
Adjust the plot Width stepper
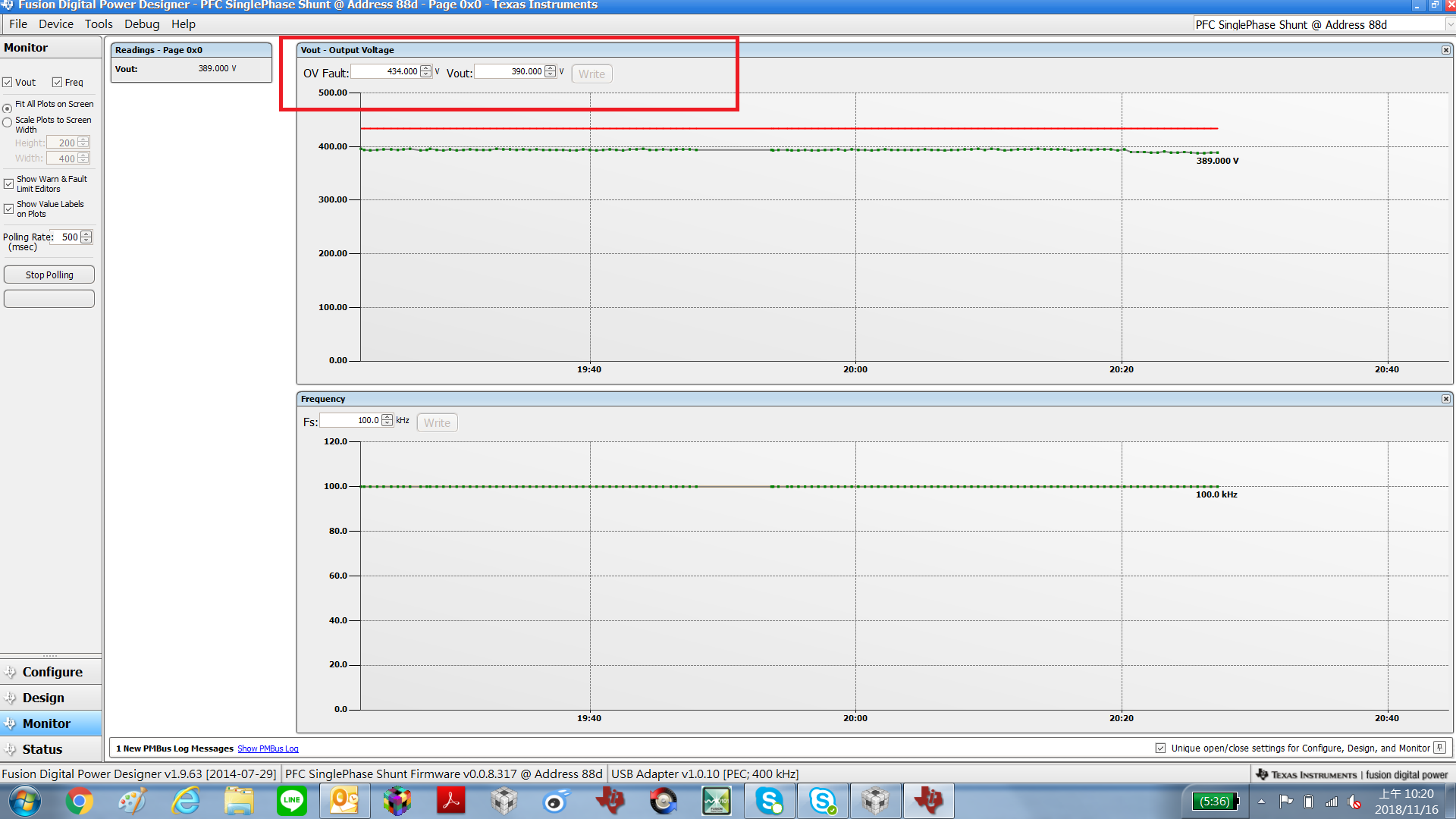click(83, 158)
